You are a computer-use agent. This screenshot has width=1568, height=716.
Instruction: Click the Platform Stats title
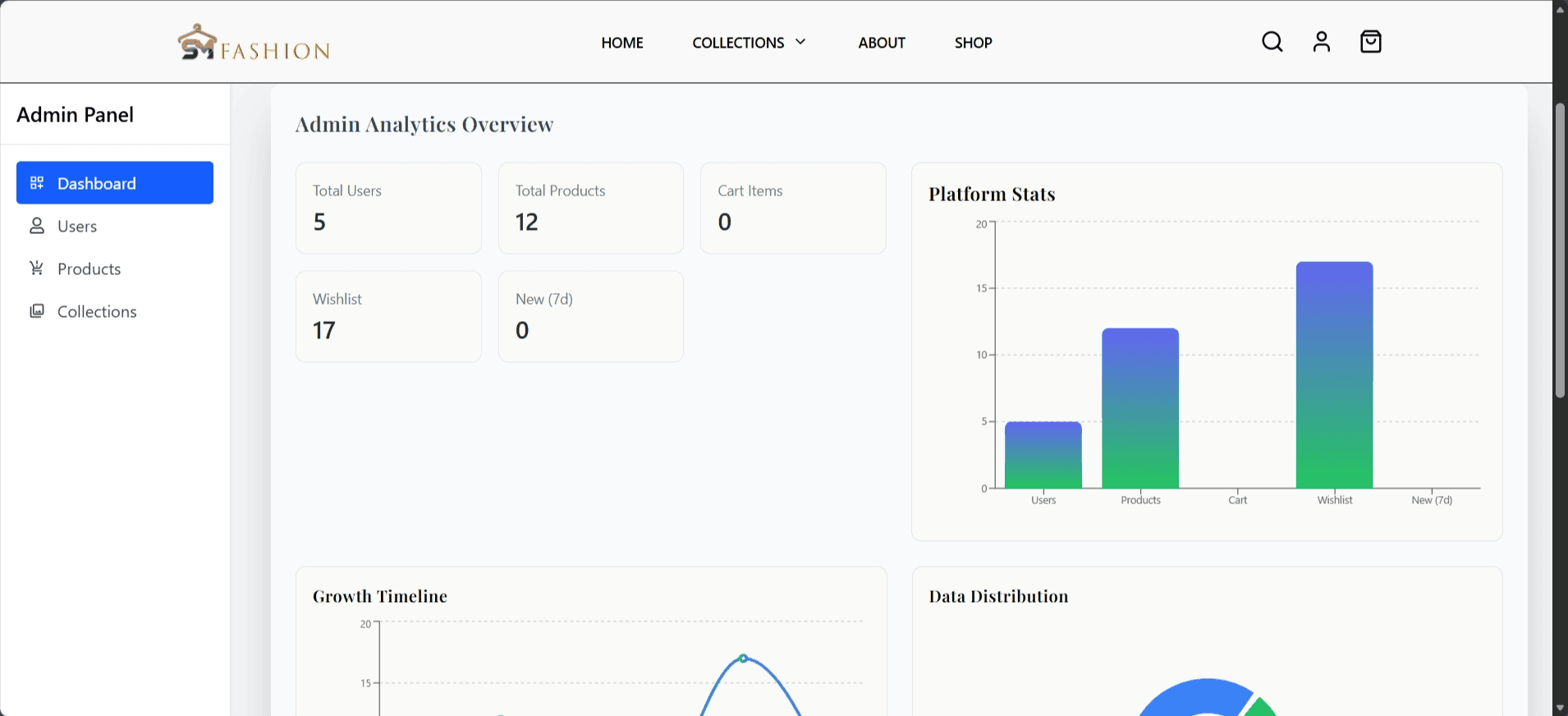(x=992, y=194)
